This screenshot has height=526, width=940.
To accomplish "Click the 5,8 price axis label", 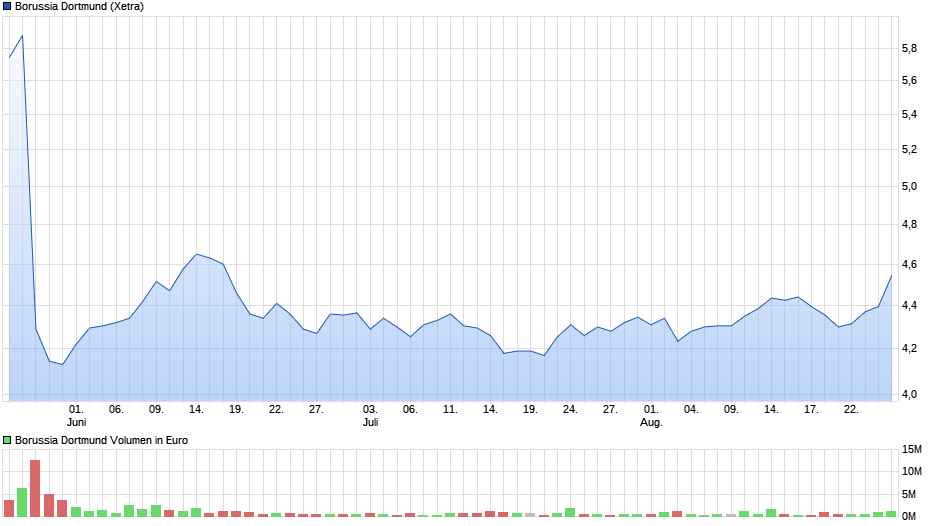I will pyautogui.click(x=909, y=49).
